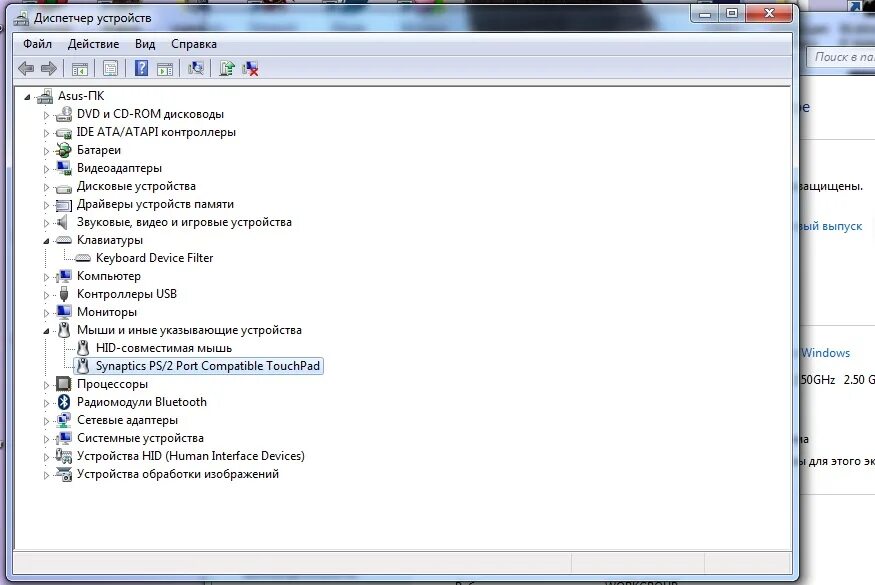Open the Действие menu
This screenshot has height=585, width=875.
[93, 44]
